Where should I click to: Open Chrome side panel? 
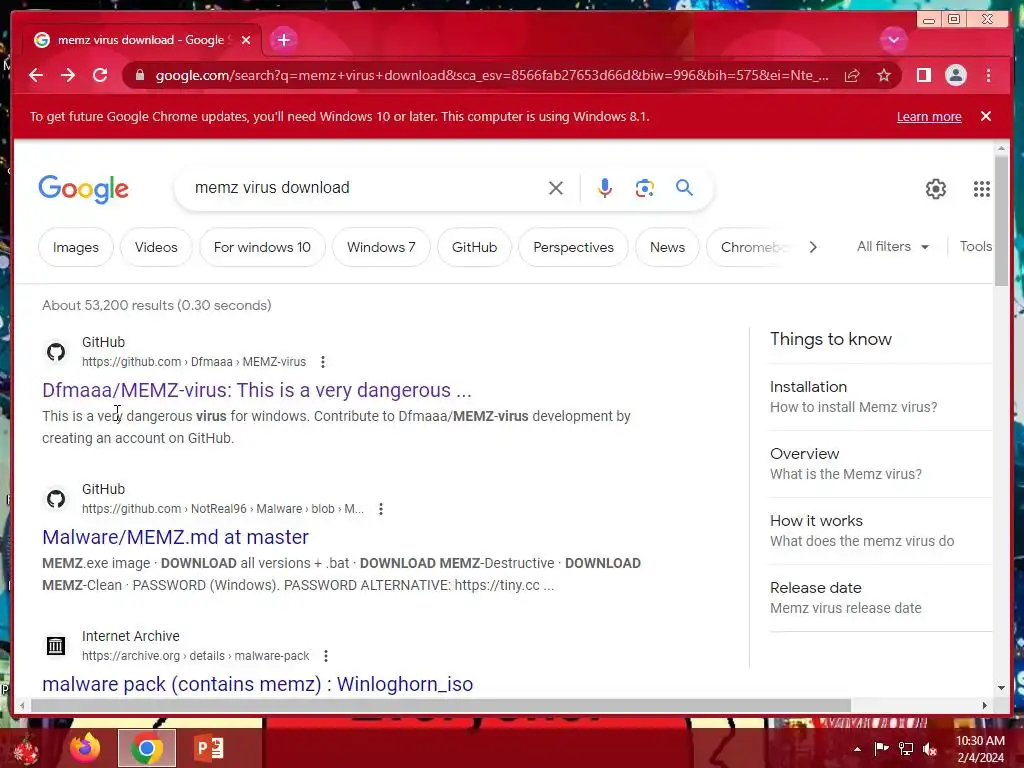(923, 75)
